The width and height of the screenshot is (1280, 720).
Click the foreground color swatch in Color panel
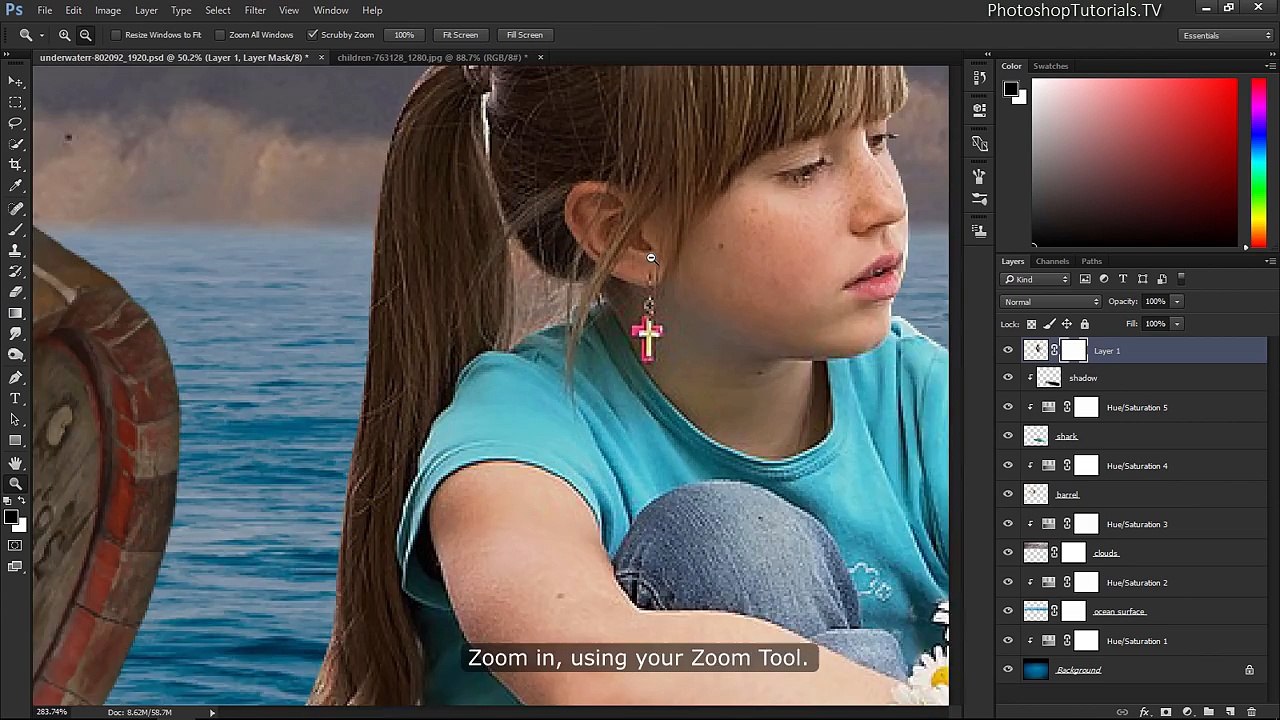(1011, 91)
